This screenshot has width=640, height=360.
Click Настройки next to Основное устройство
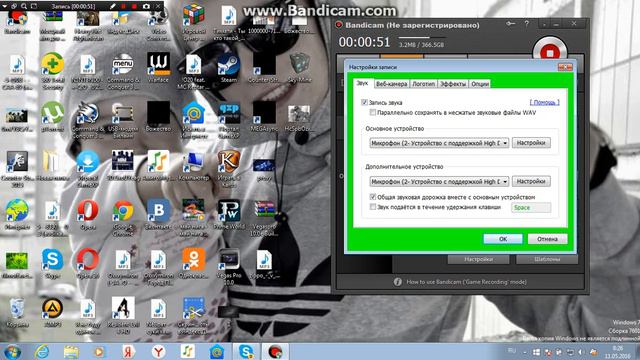(531, 143)
